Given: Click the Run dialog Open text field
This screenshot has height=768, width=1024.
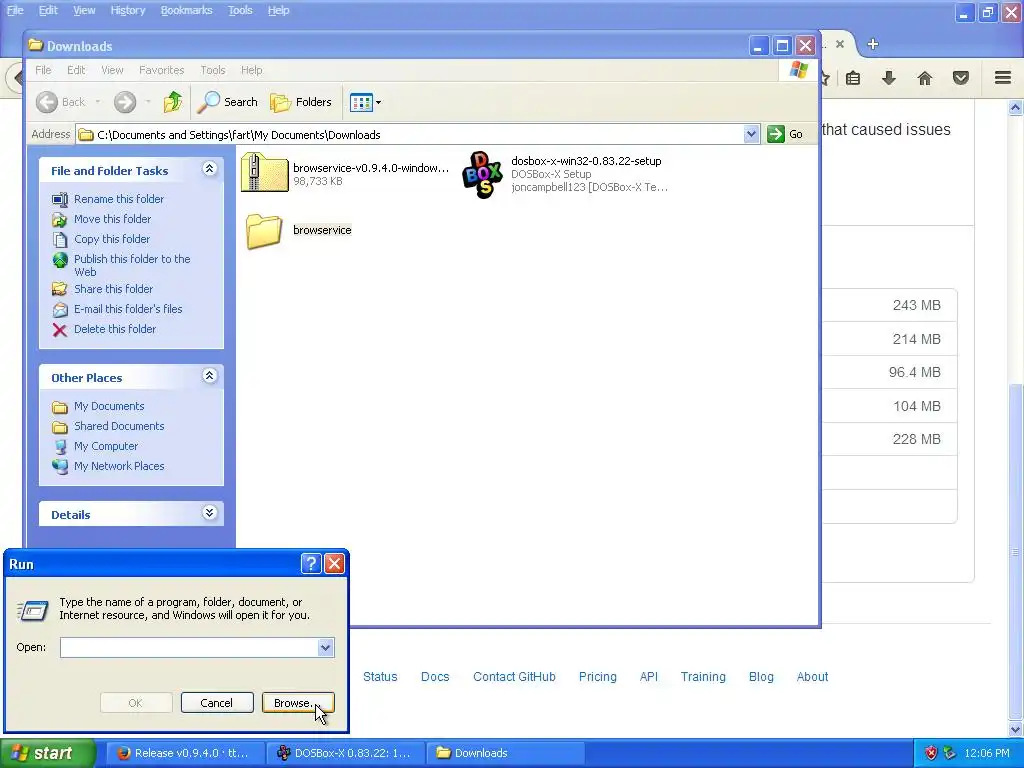Looking at the screenshot, I should click(189, 647).
